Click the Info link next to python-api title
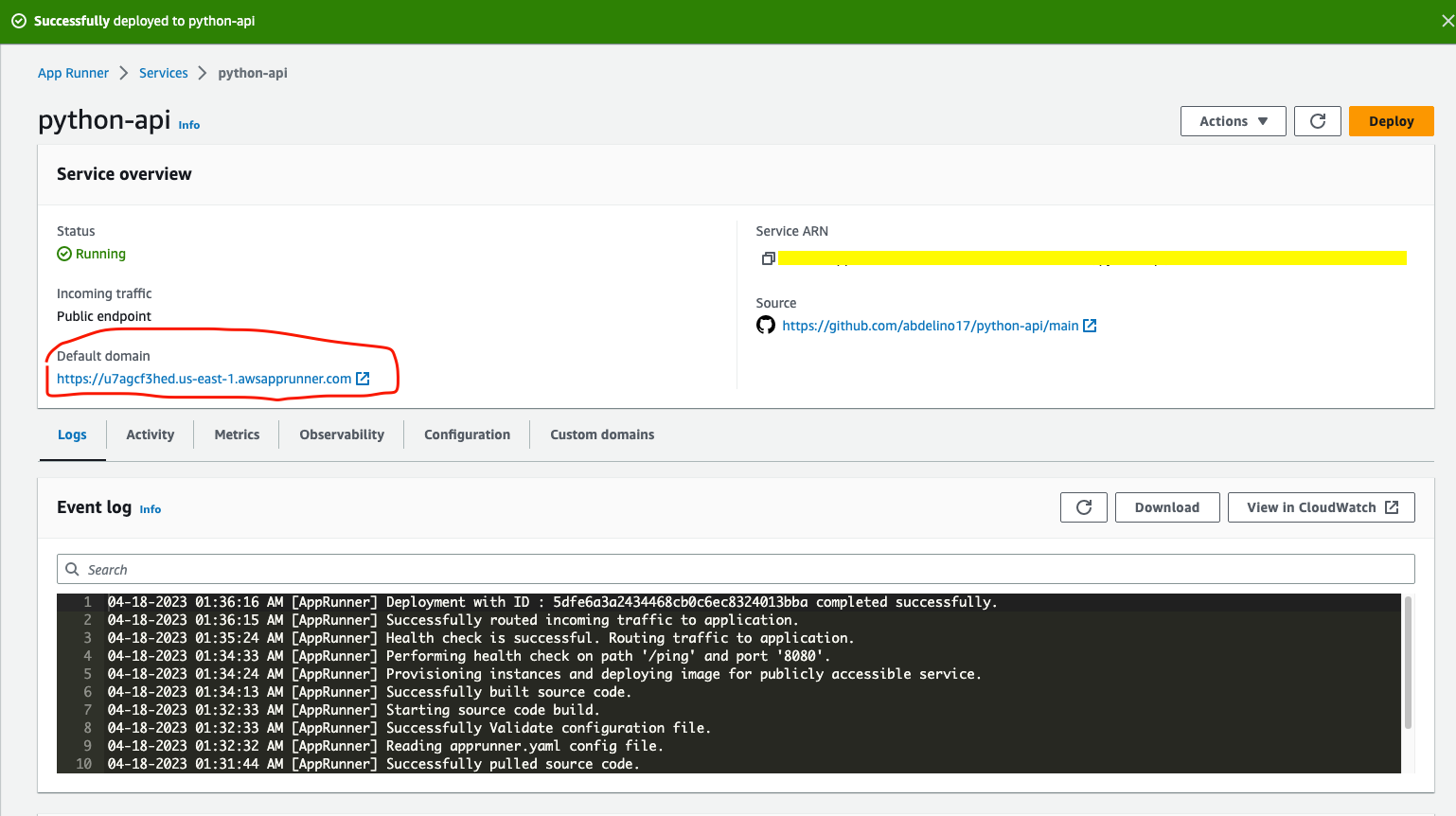1456x816 pixels. click(189, 125)
